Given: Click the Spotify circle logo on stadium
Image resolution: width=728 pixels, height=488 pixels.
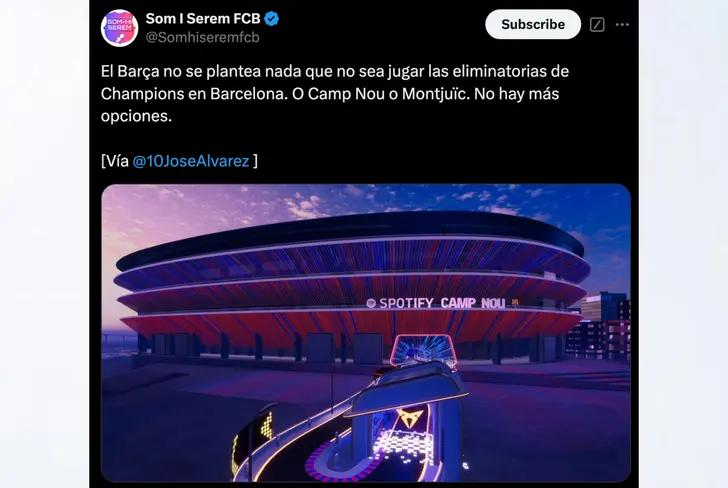Looking at the screenshot, I should 371,303.
